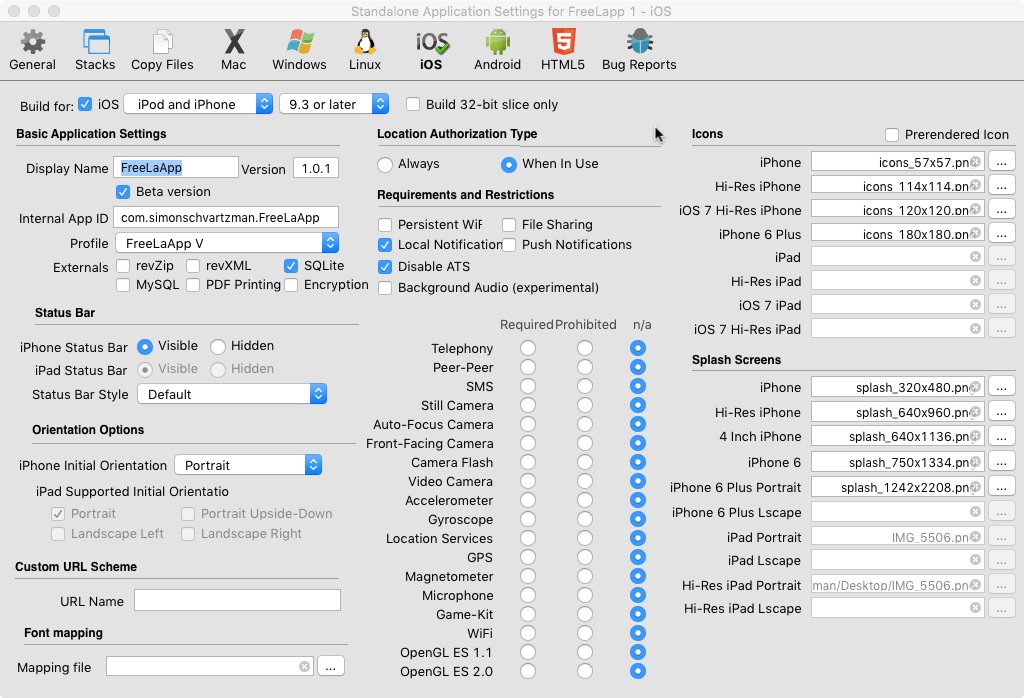The width and height of the screenshot is (1024, 698).
Task: Open the iPod and iPhone dropdown
Action: point(197,104)
